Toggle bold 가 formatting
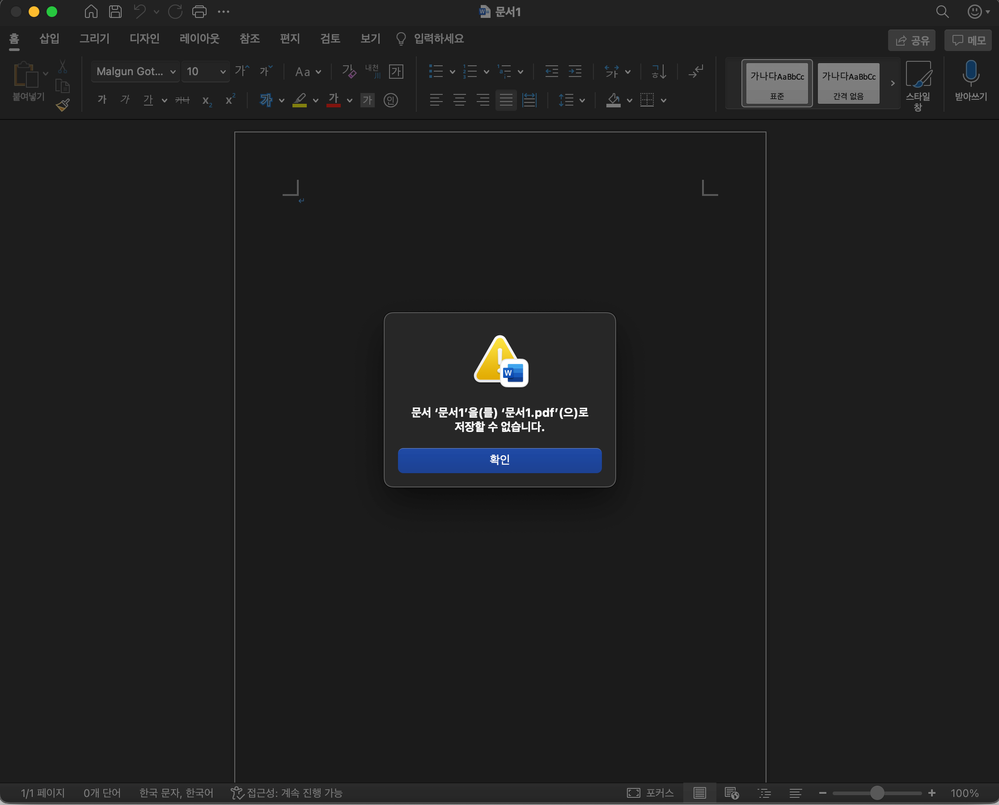The width and height of the screenshot is (999, 805). point(102,100)
